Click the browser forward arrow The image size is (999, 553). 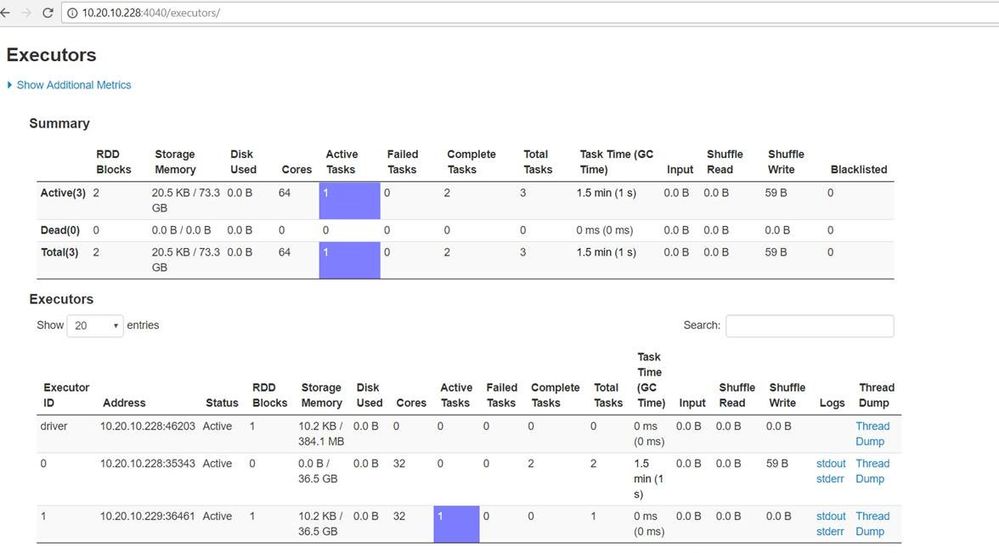pos(26,13)
